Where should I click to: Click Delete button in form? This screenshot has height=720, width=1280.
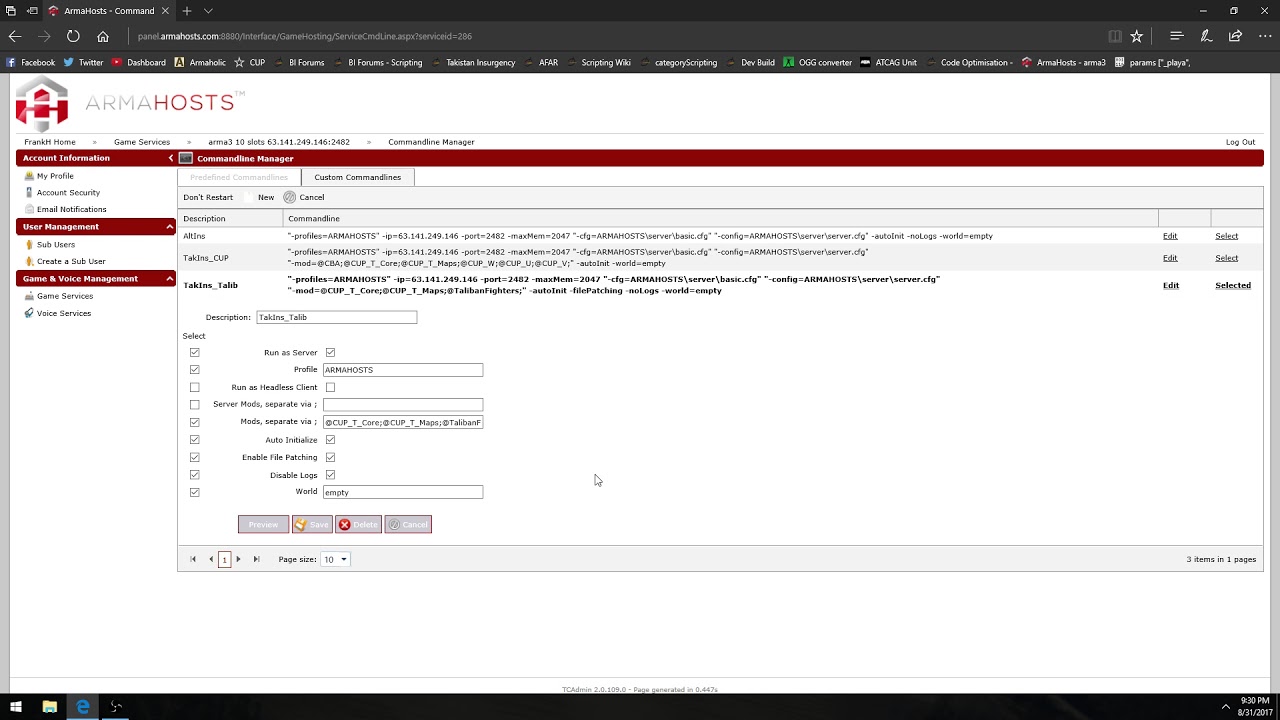pos(358,524)
